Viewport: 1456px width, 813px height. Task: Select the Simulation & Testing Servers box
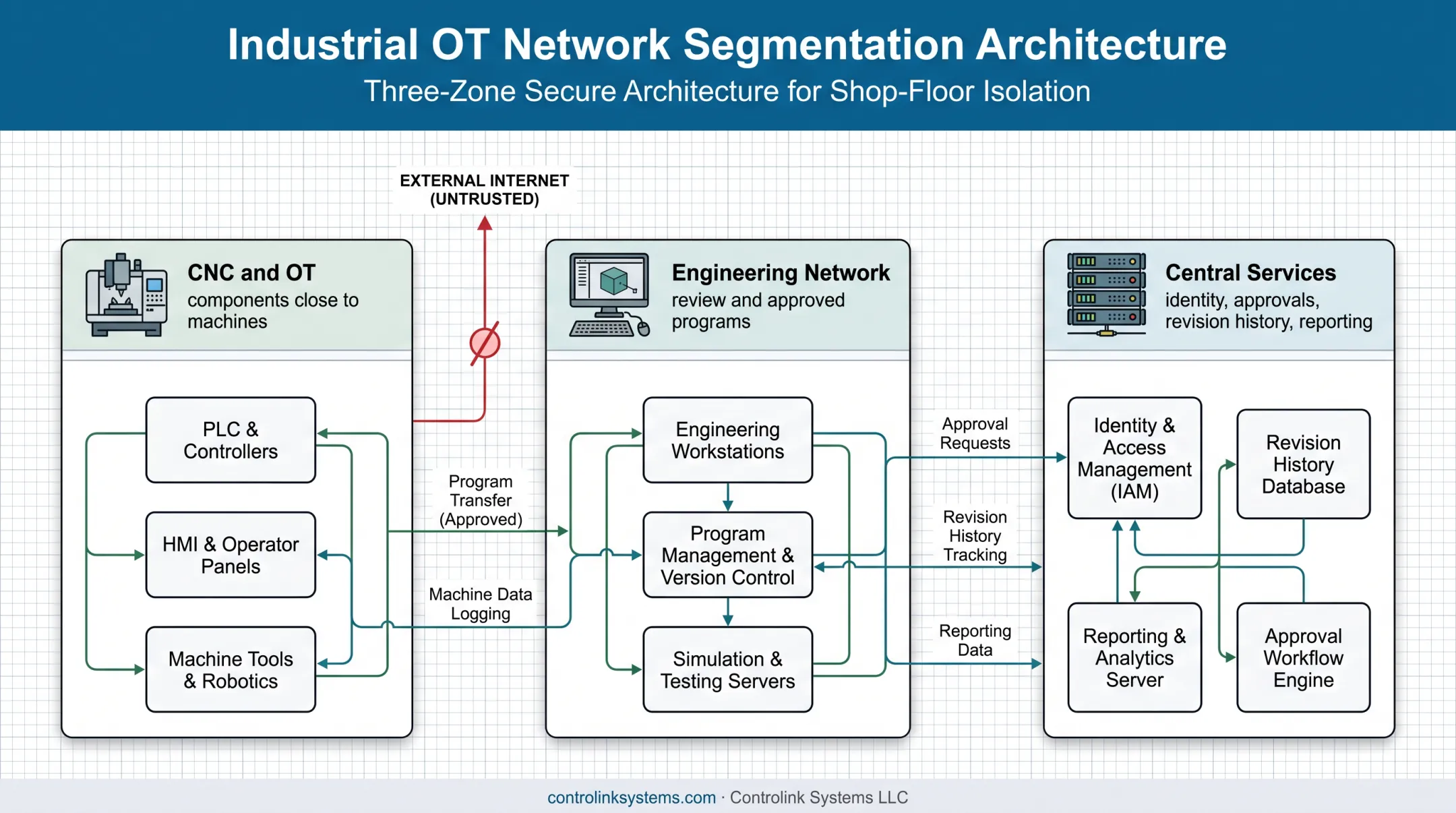pos(728,669)
